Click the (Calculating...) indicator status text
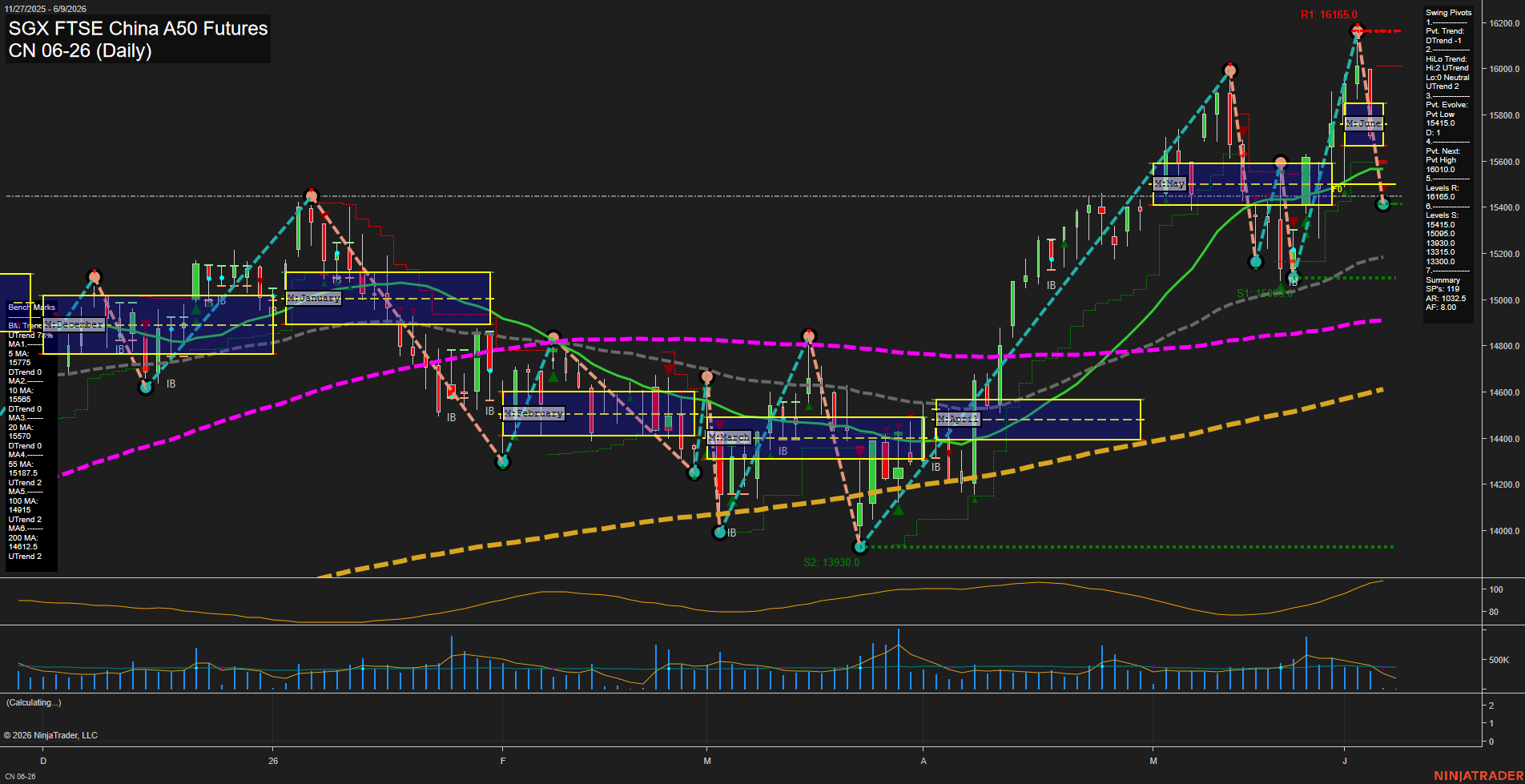Image resolution: width=1525 pixels, height=784 pixels. (x=34, y=702)
